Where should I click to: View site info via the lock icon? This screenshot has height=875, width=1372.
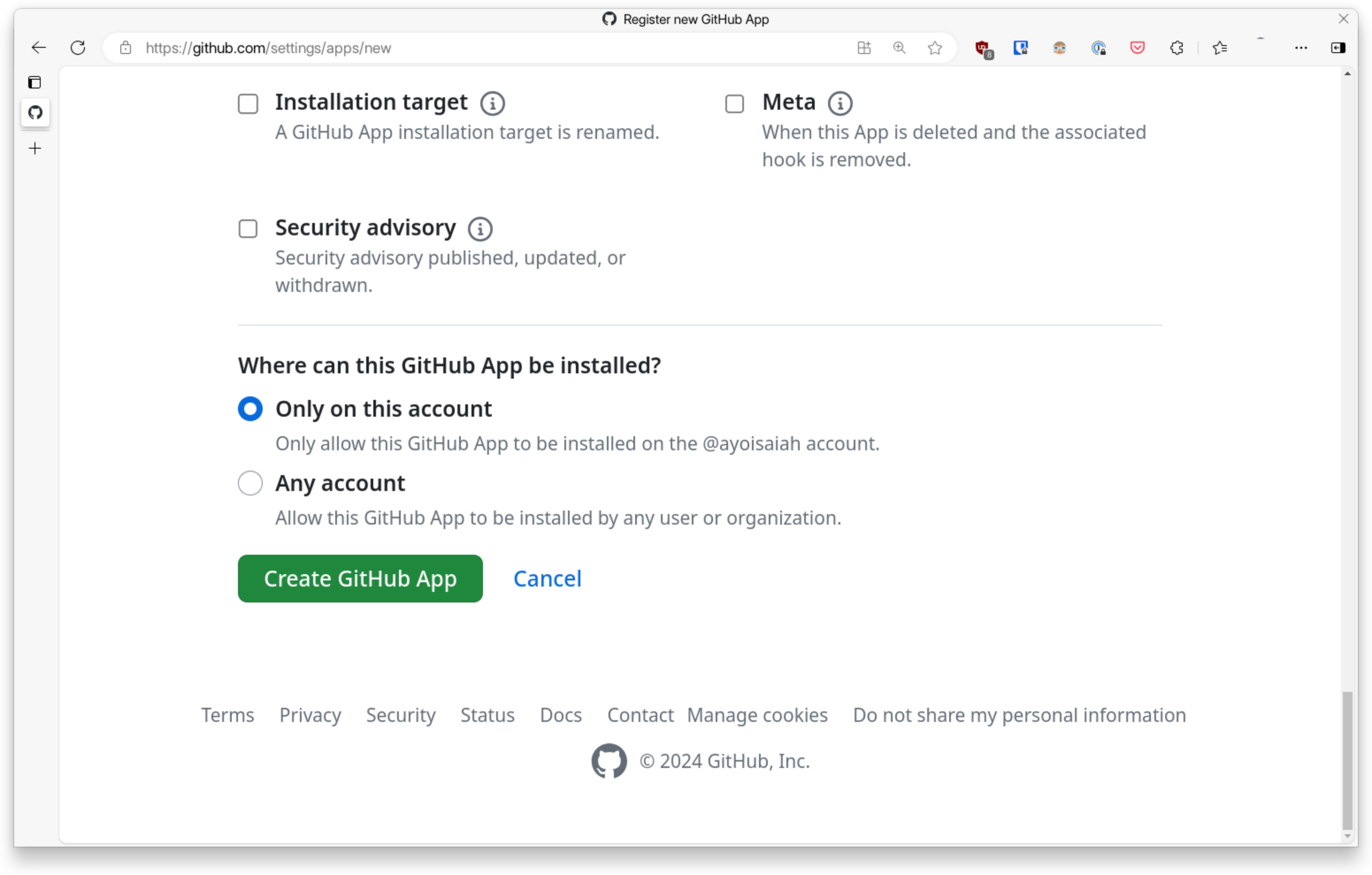(x=125, y=48)
